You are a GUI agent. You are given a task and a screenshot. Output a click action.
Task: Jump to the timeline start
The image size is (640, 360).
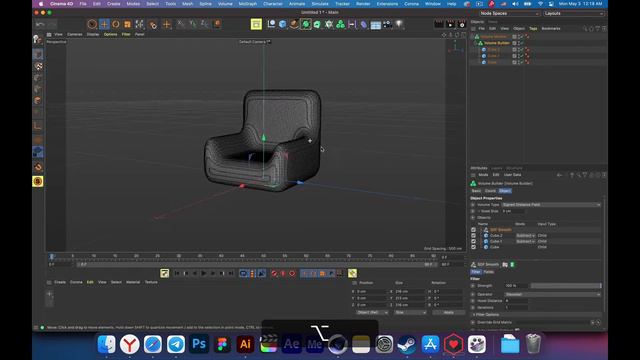pyautogui.click(x=177, y=273)
